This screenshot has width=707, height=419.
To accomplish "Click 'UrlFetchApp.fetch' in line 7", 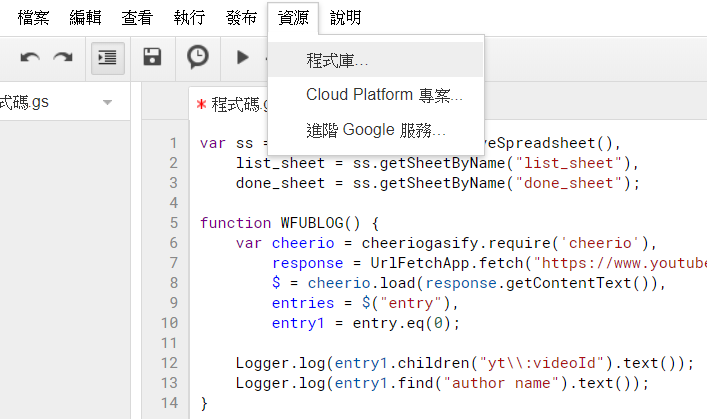I will pos(447,262).
